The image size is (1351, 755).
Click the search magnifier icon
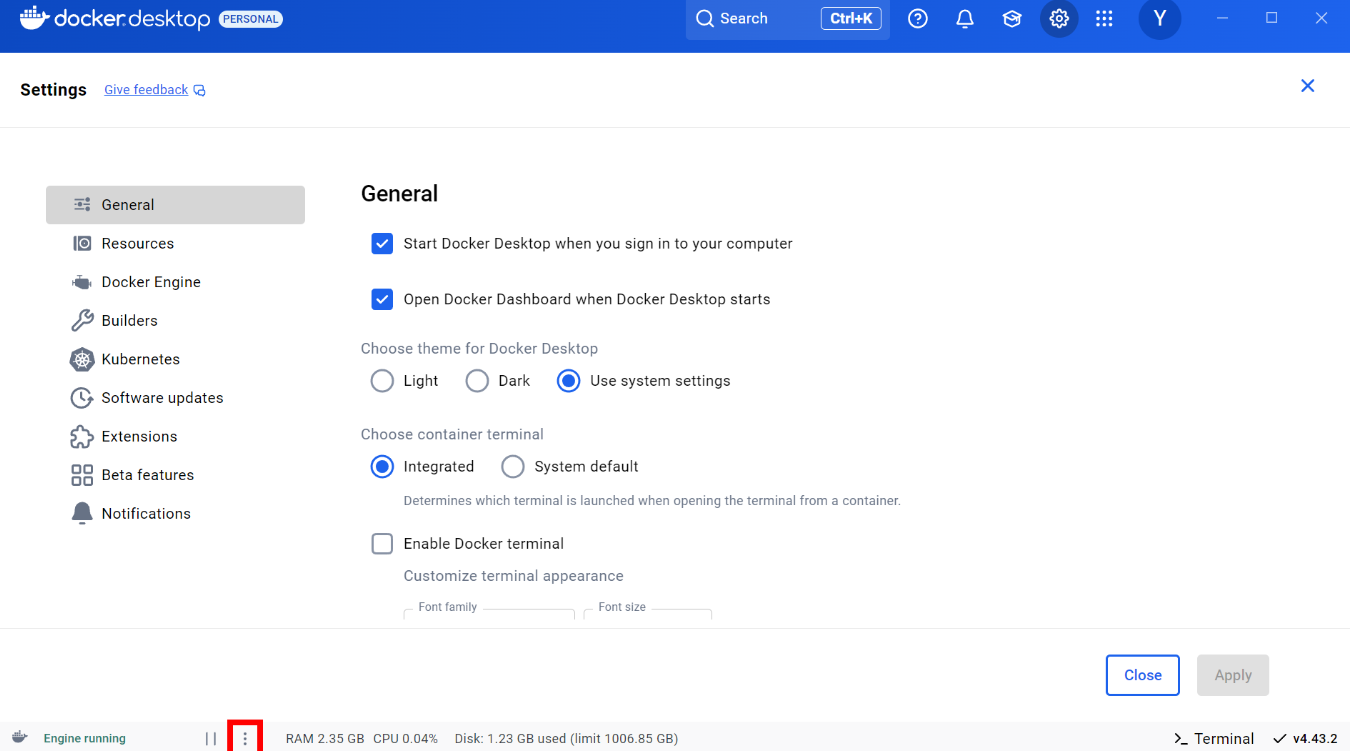click(x=705, y=19)
